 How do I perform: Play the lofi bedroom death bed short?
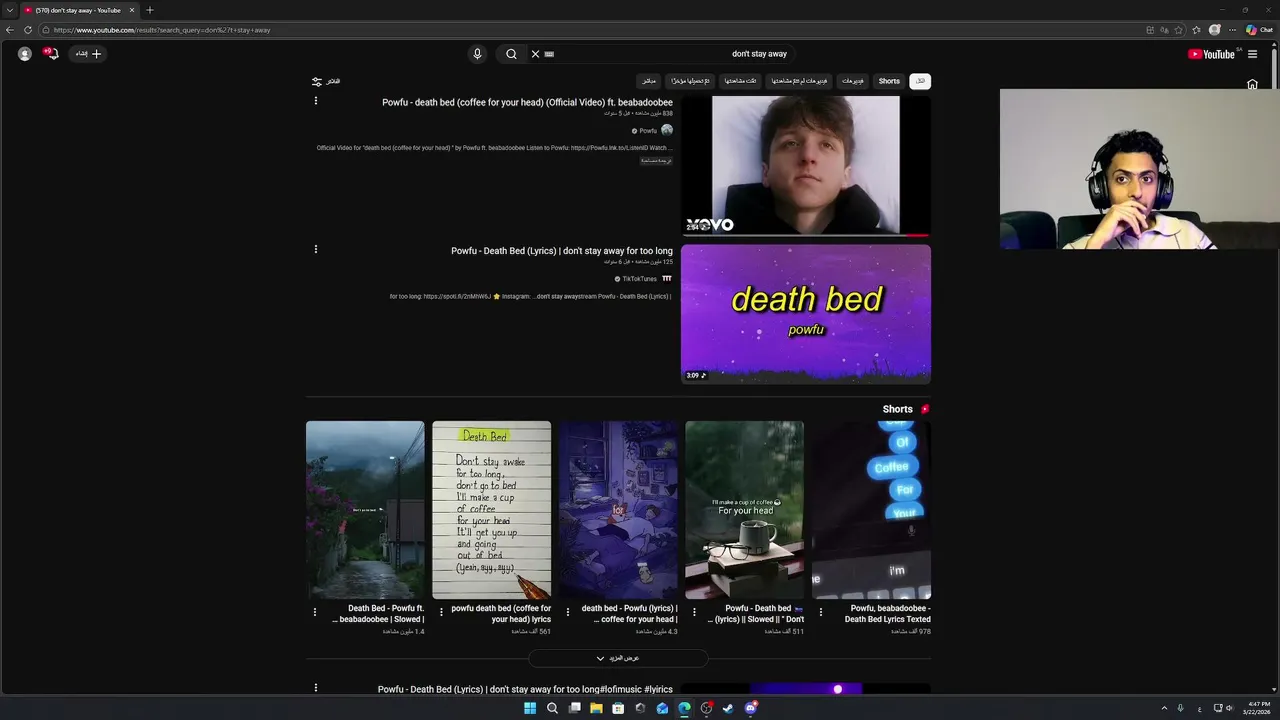click(618, 510)
